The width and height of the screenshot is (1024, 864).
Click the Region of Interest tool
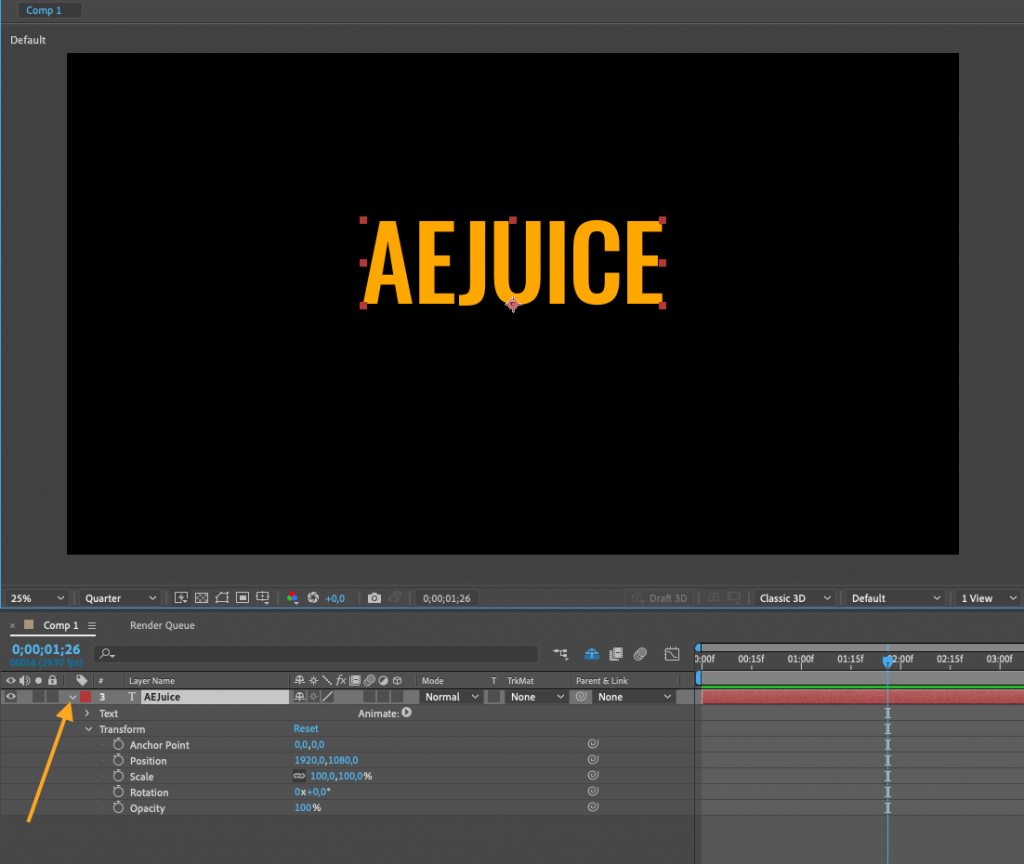coord(242,597)
